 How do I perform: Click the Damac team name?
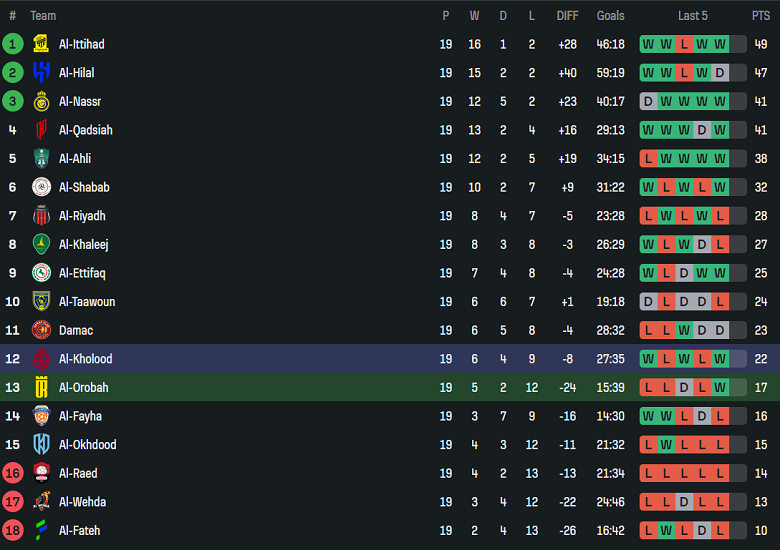click(x=76, y=330)
